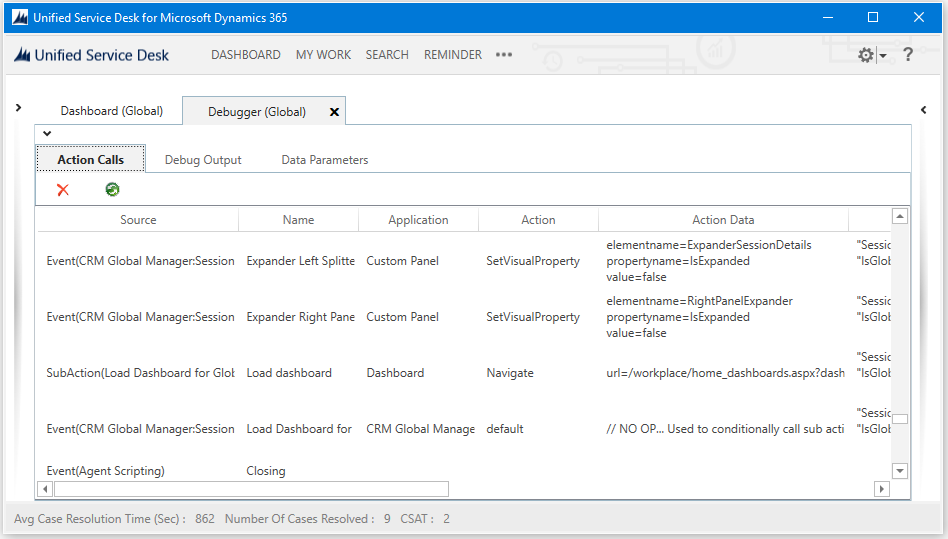Screen dimensions: 948x539
Task: Click the horizontal scrollbar thumb
Action: click(x=252, y=489)
